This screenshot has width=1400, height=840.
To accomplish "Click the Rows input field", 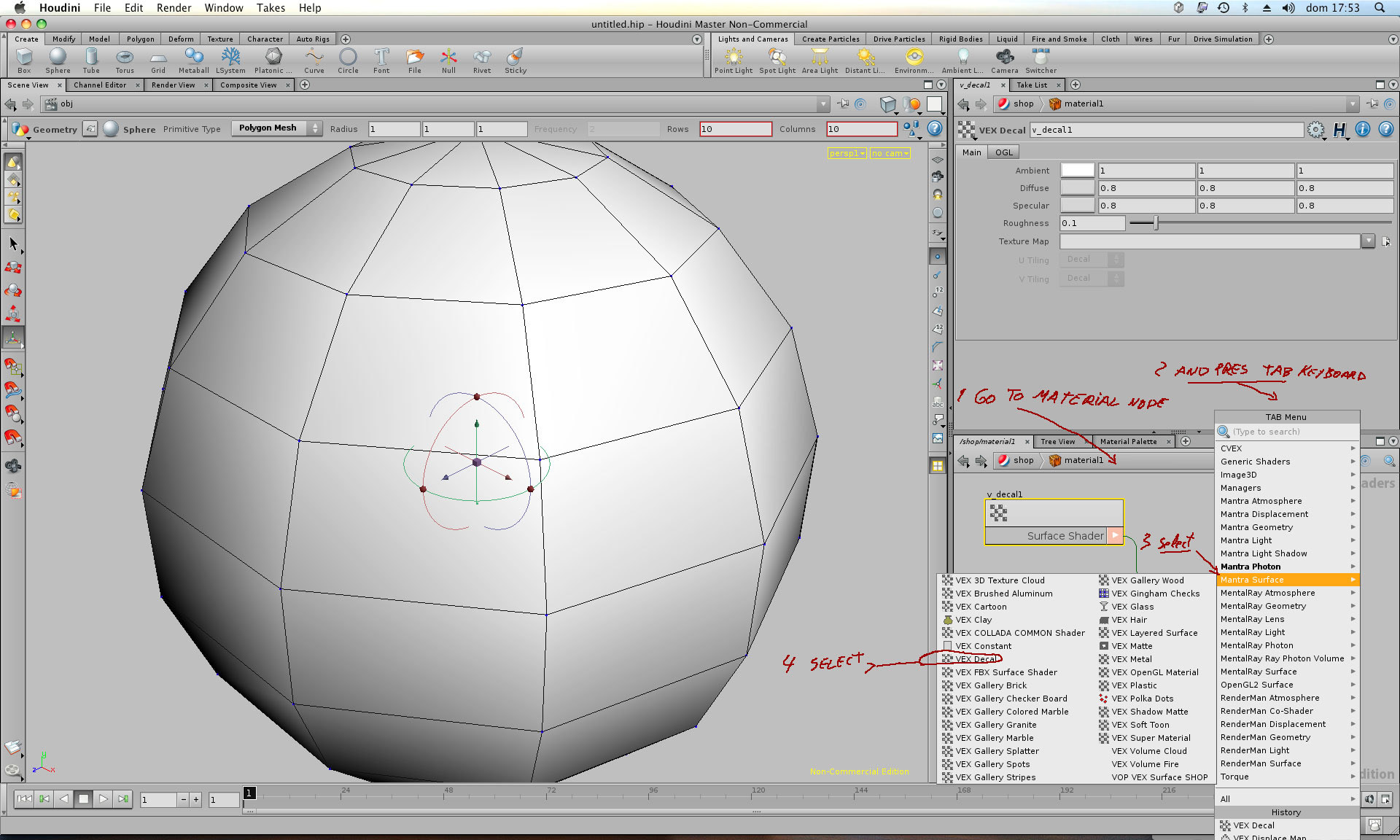I will tap(735, 129).
